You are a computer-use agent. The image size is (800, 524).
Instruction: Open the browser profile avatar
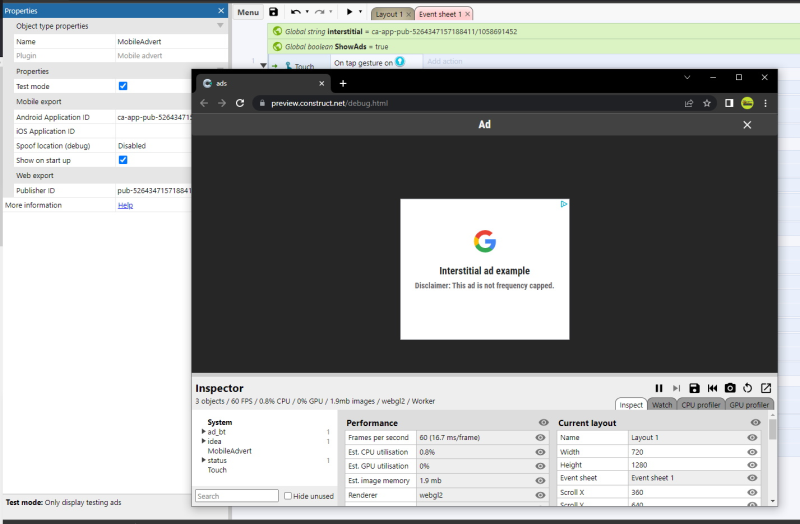point(747,103)
